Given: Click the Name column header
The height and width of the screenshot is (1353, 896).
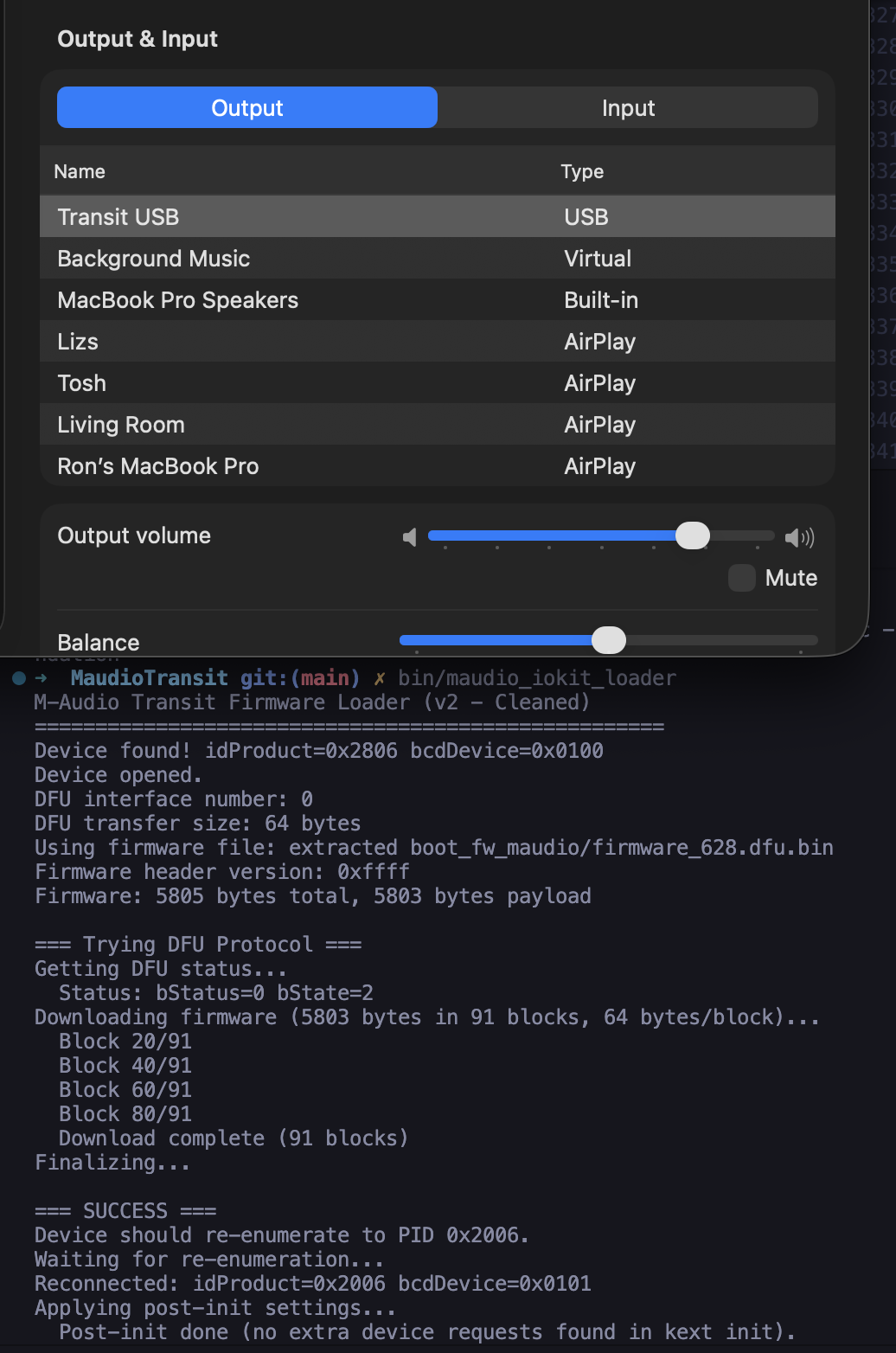Looking at the screenshot, I should tap(80, 171).
